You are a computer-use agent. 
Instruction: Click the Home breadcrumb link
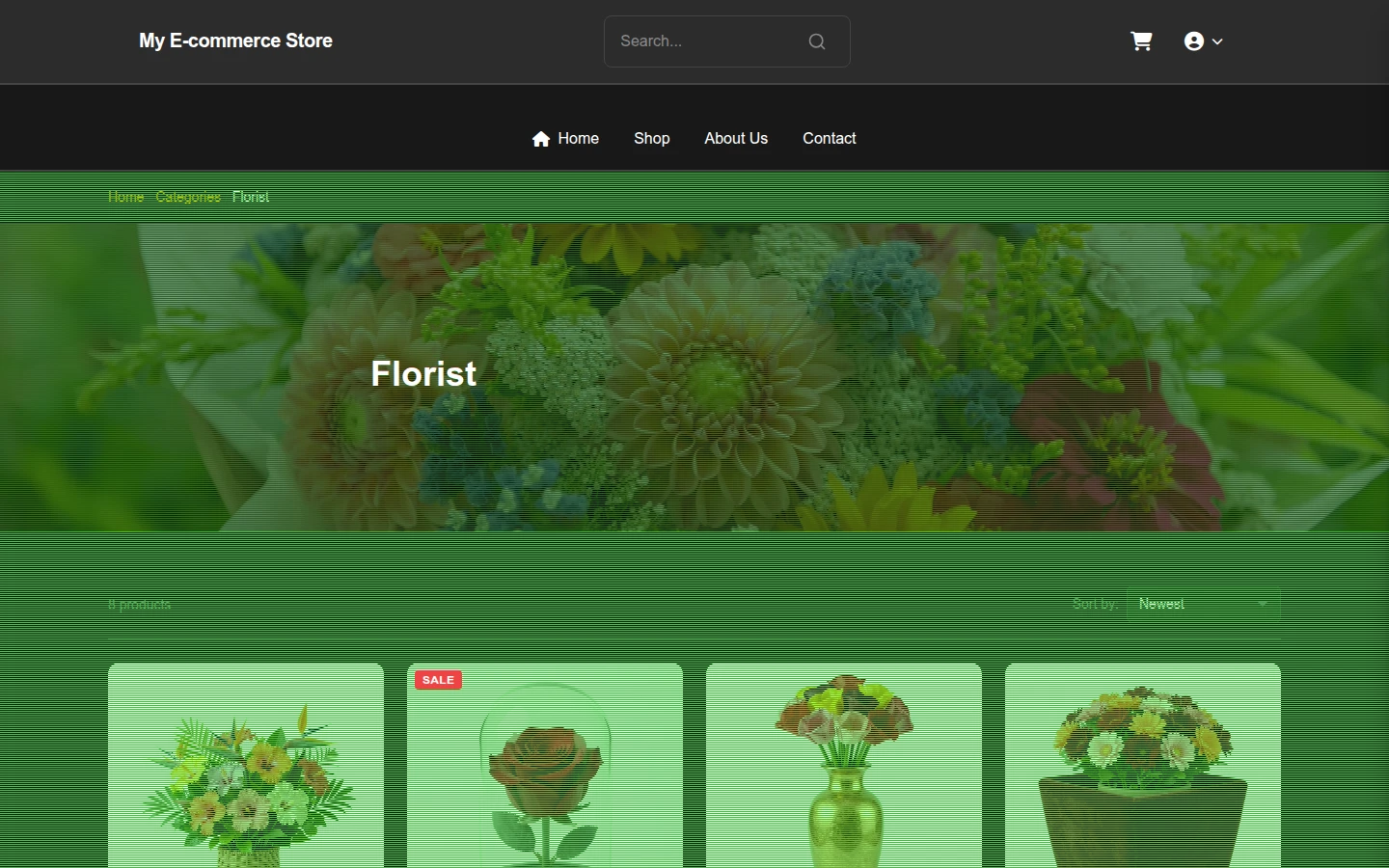coord(125,197)
